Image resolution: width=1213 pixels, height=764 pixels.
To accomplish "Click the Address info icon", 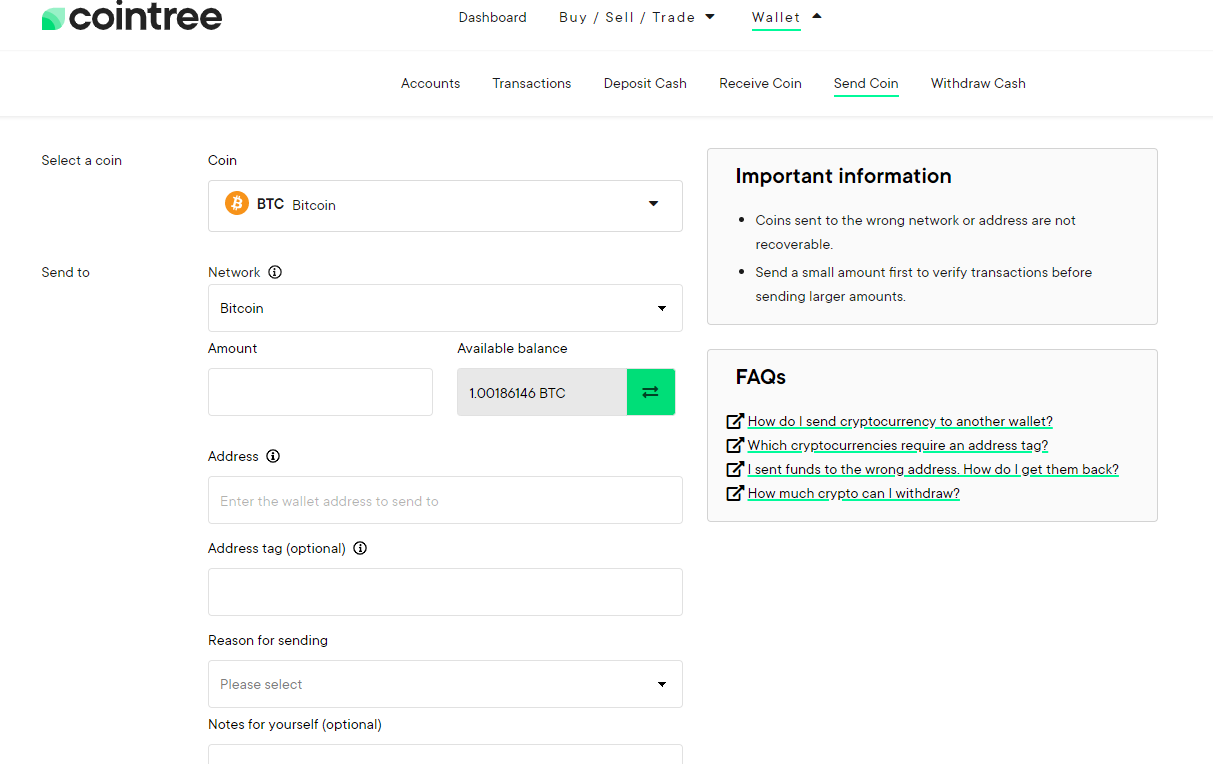I will point(273,456).
